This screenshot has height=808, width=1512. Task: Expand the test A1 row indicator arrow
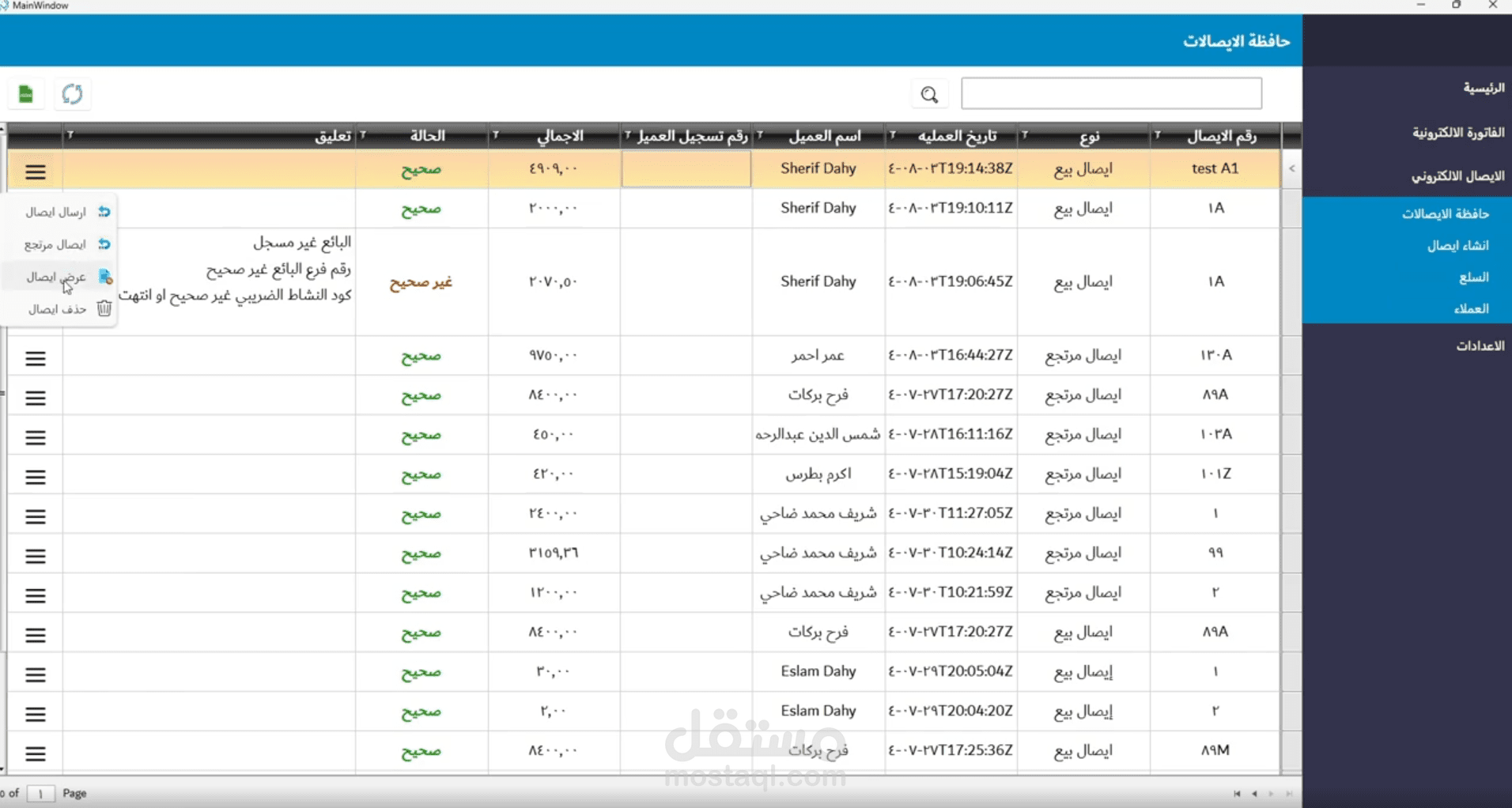[1291, 168]
